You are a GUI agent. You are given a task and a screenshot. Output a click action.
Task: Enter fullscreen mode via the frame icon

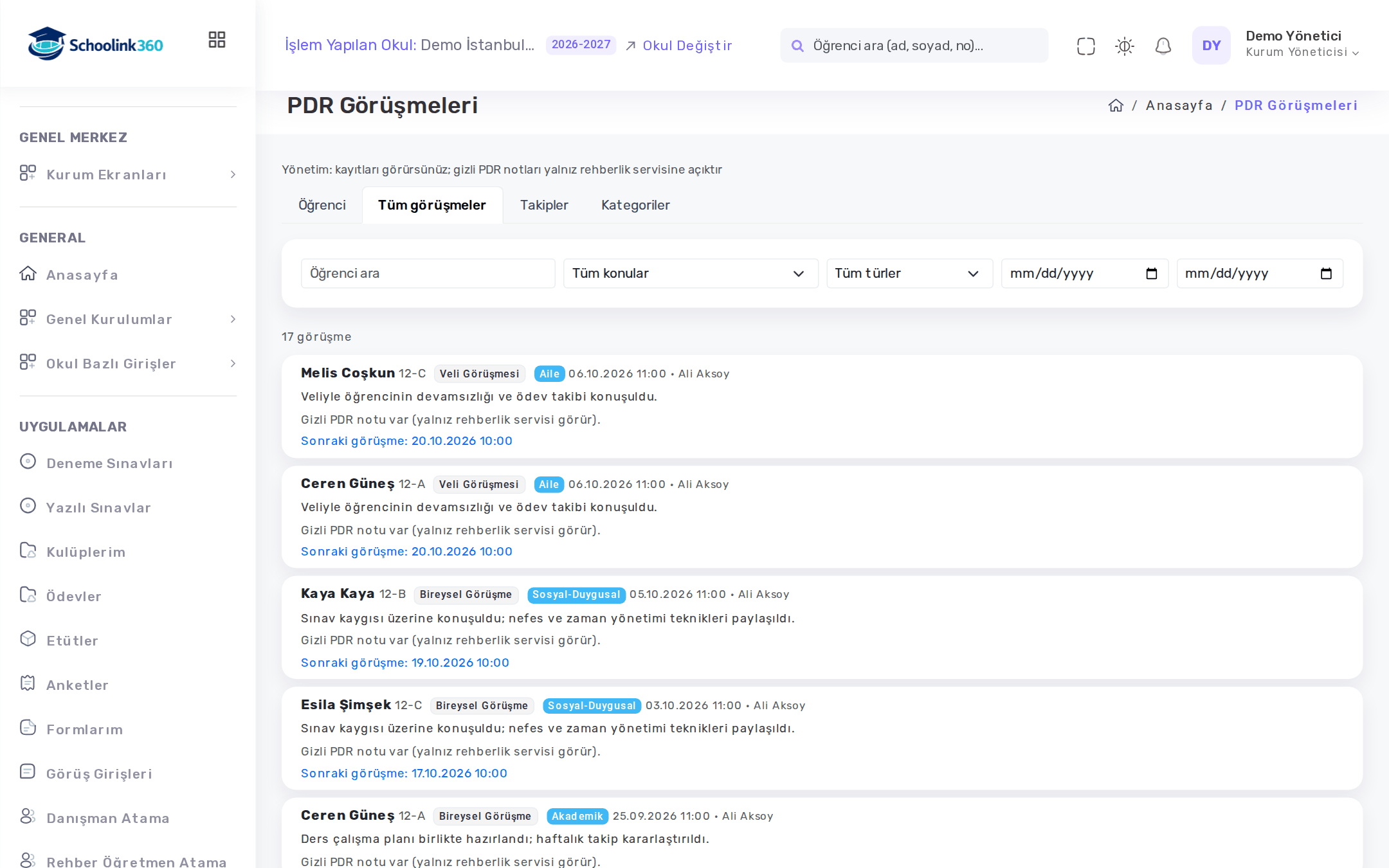point(1085,46)
